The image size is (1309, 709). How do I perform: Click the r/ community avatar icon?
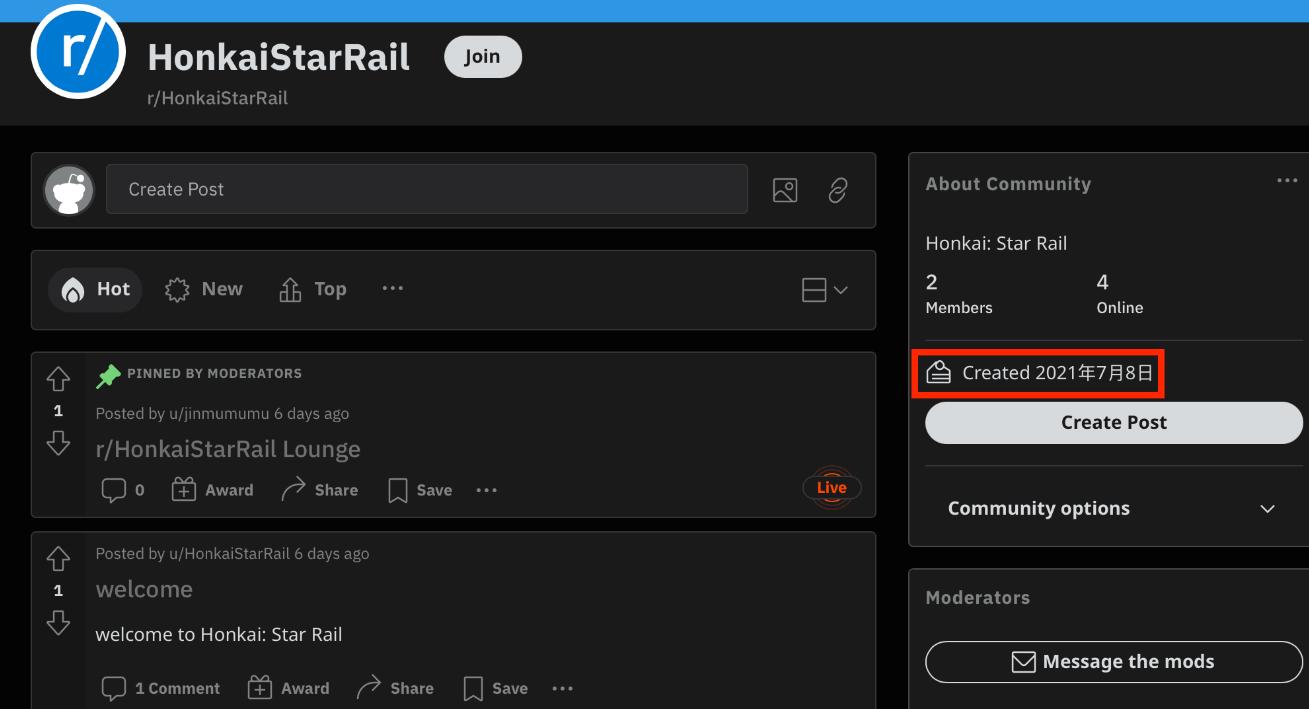point(78,51)
